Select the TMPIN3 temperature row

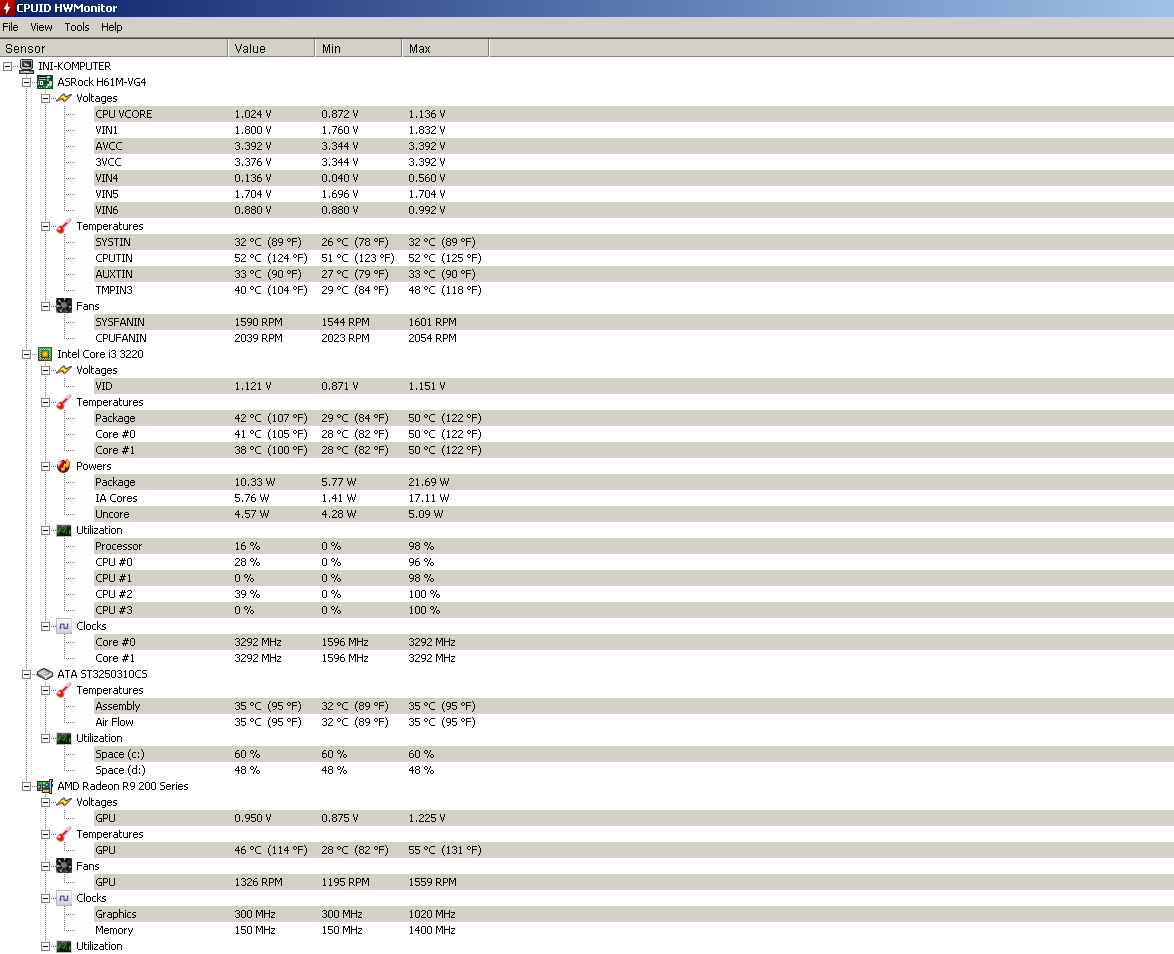pyautogui.click(x=634, y=291)
